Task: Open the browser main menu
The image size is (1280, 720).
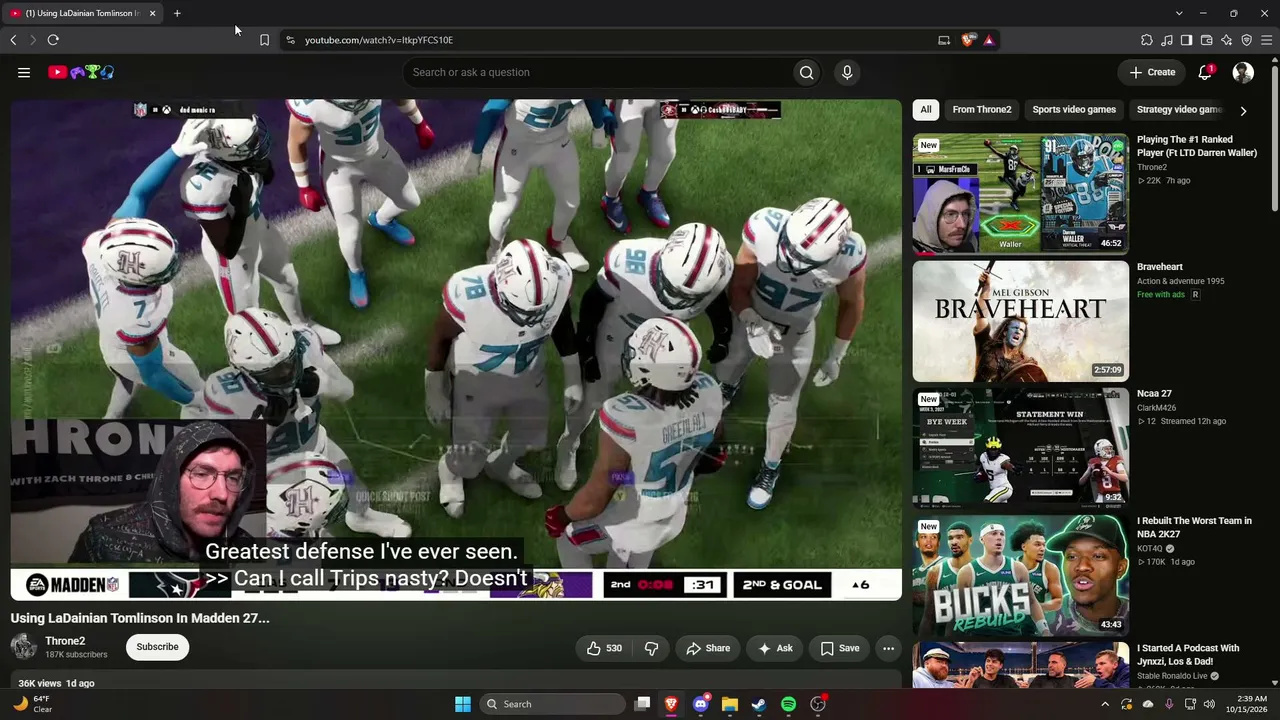Action: click(x=1266, y=40)
